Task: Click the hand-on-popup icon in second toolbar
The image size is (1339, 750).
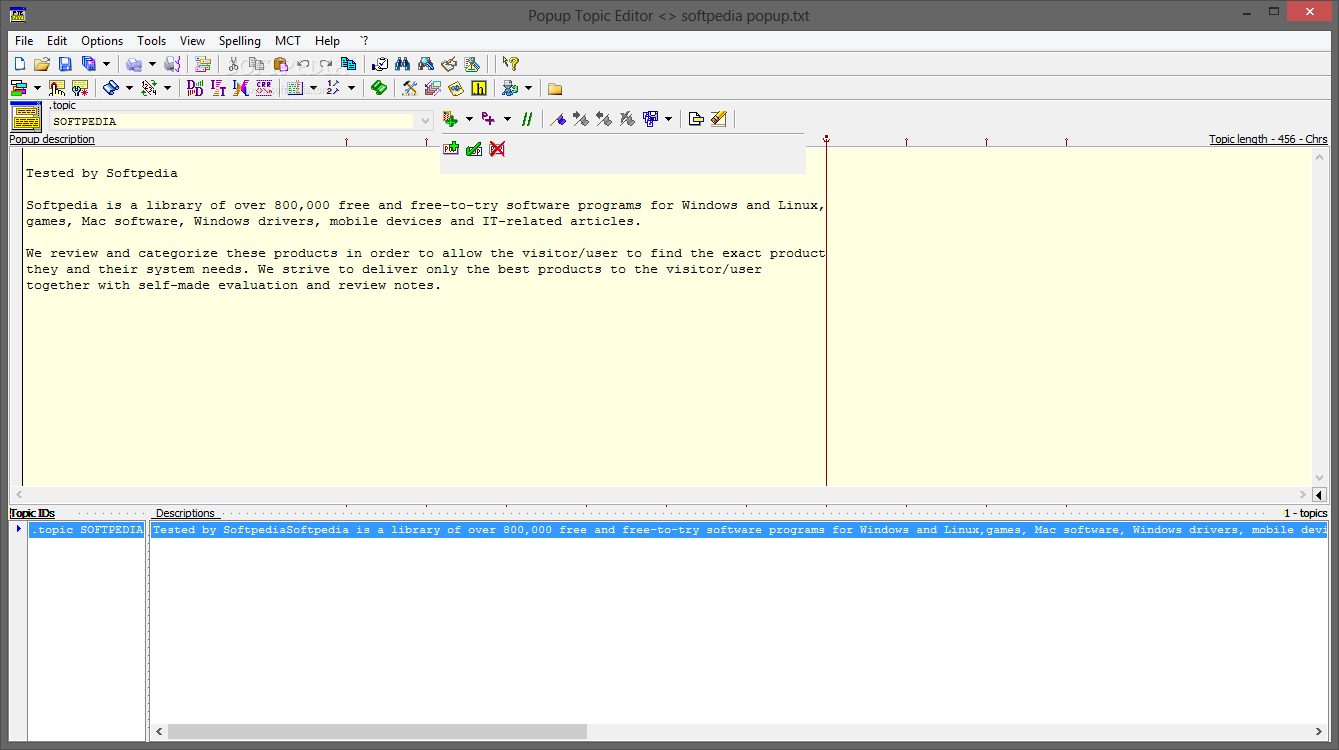Action: 57,88
